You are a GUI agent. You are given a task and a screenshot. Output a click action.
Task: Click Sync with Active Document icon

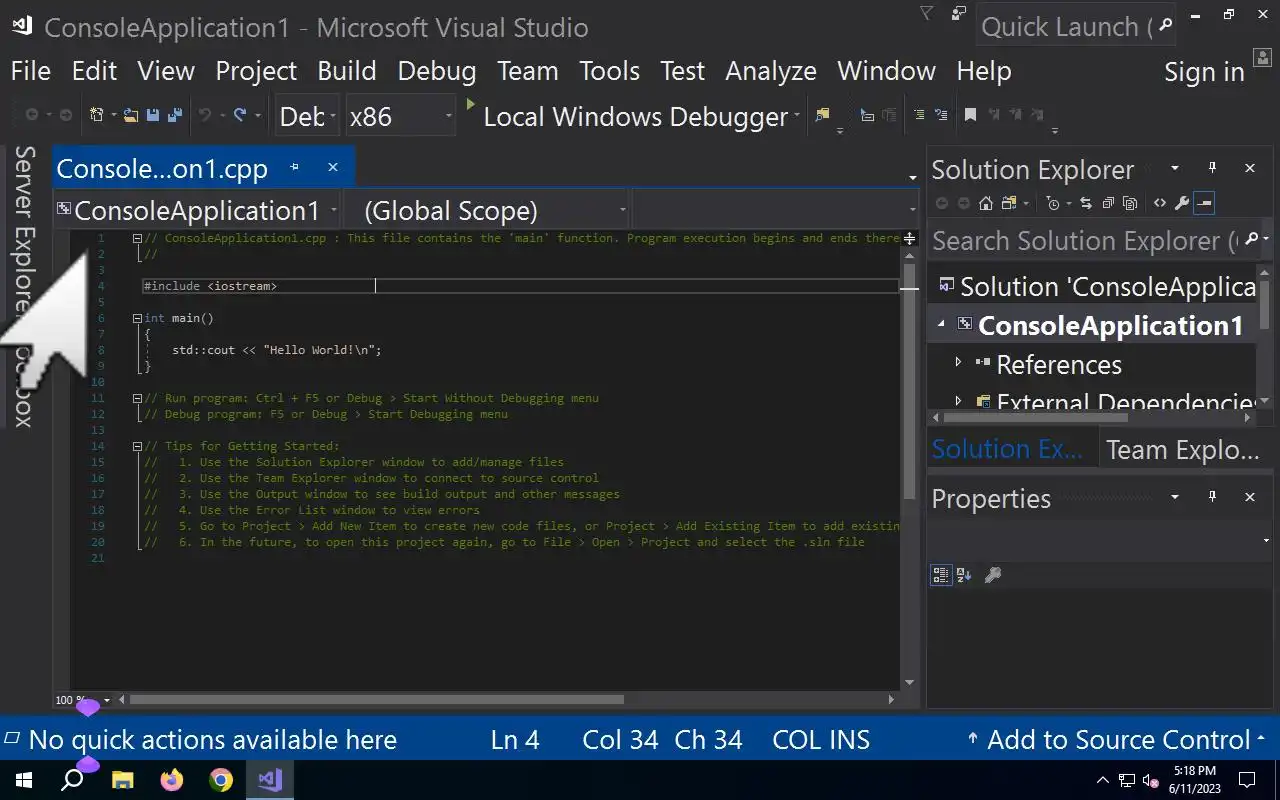(x=1086, y=203)
